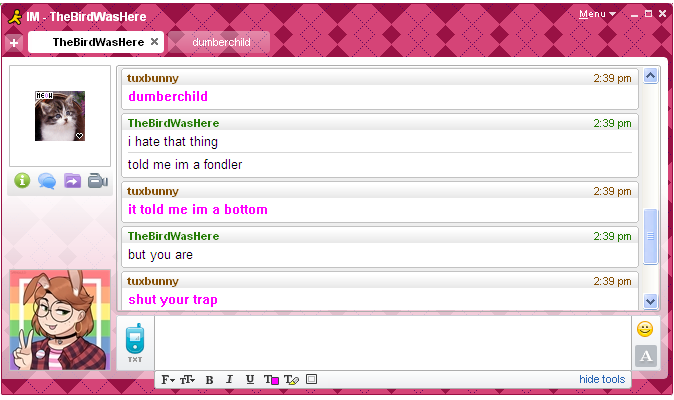The image size is (674, 400).
Task: Click the gray letter A formatting icon
Action: coord(645,356)
